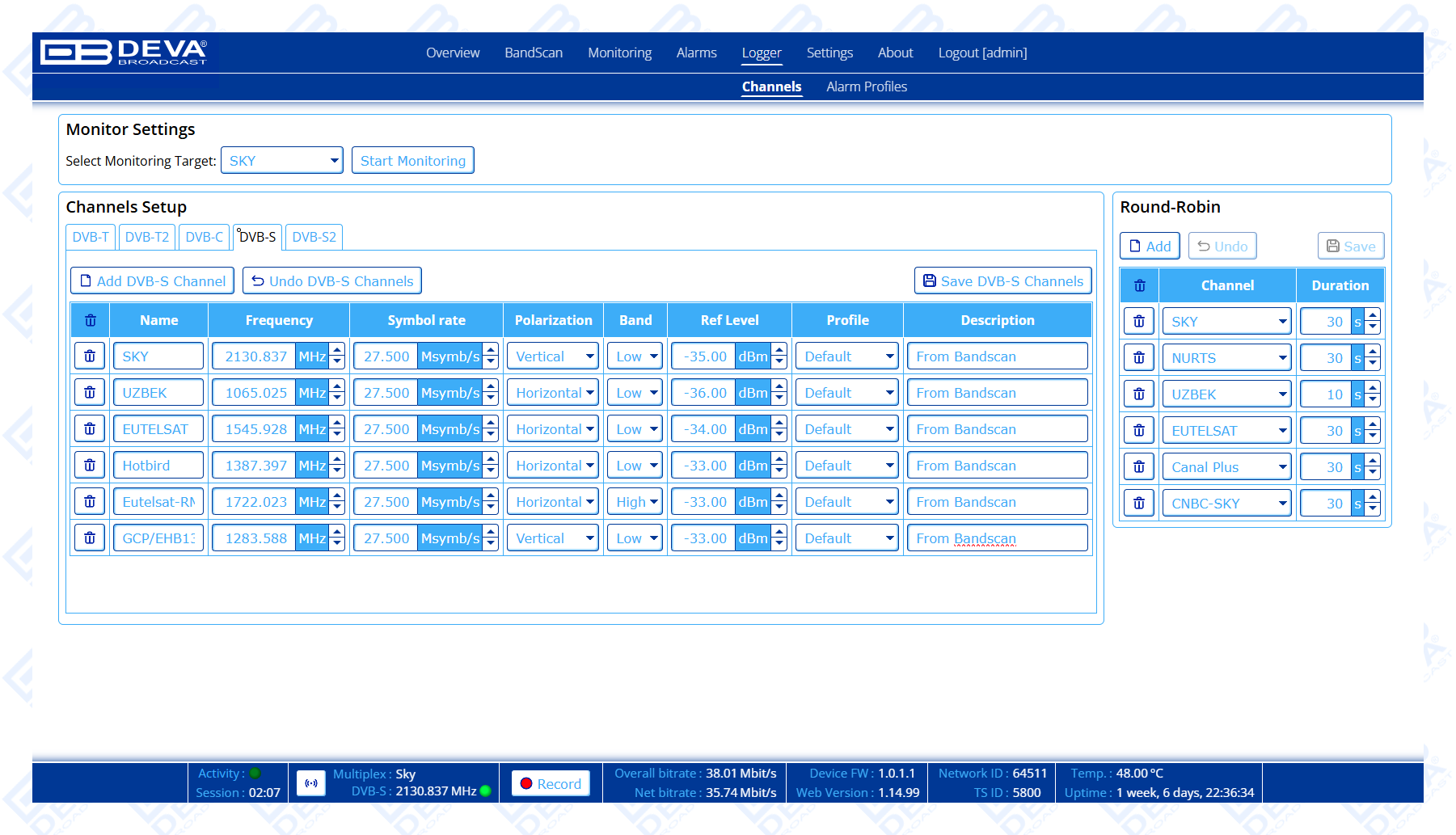Click the DEVA Broadcast logo
Screen dimensions: 1456x835
pyautogui.click(x=124, y=53)
